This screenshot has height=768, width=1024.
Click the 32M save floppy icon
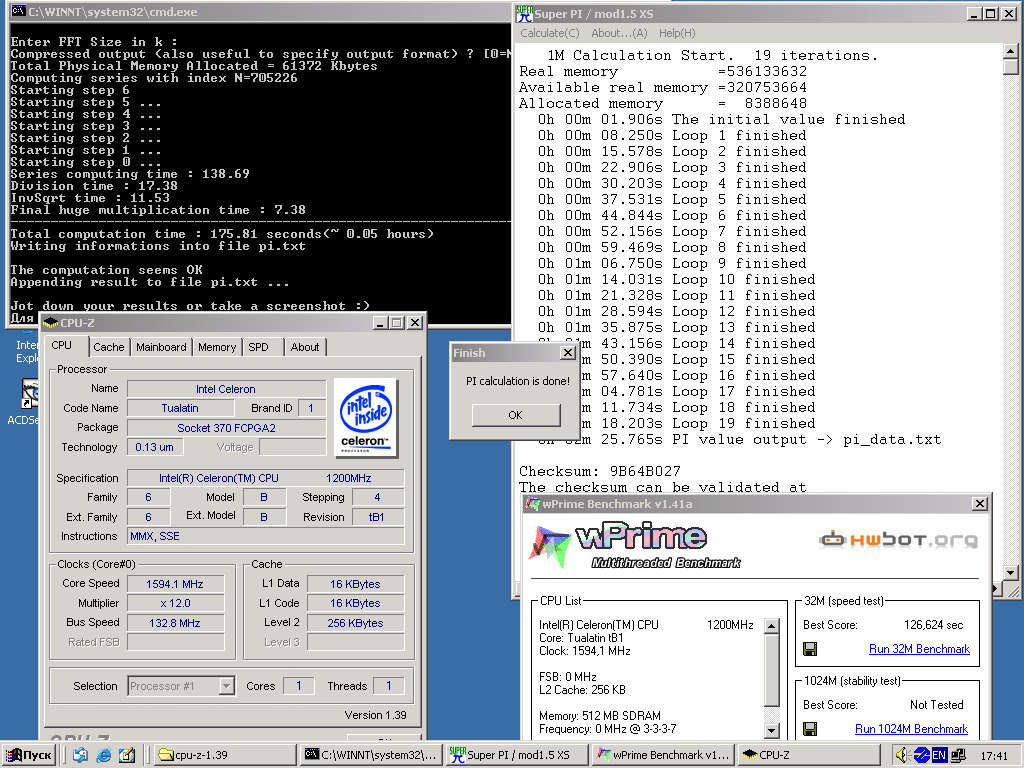(810, 649)
